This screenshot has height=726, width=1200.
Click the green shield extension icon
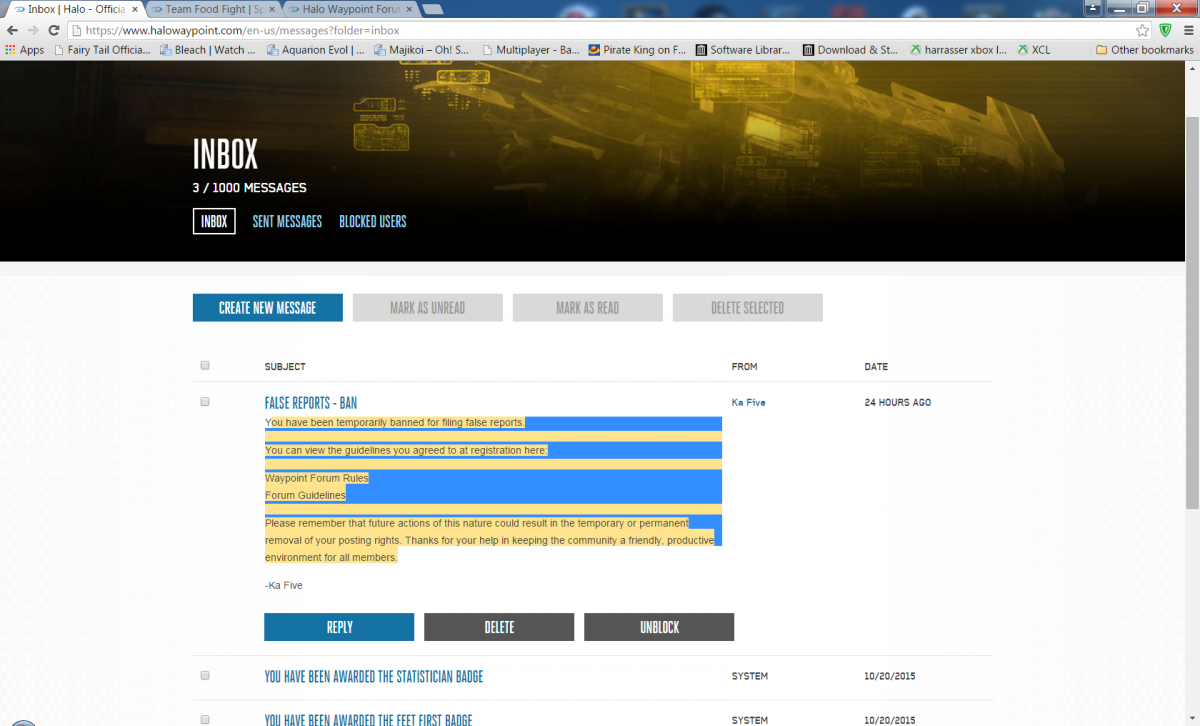click(1165, 30)
